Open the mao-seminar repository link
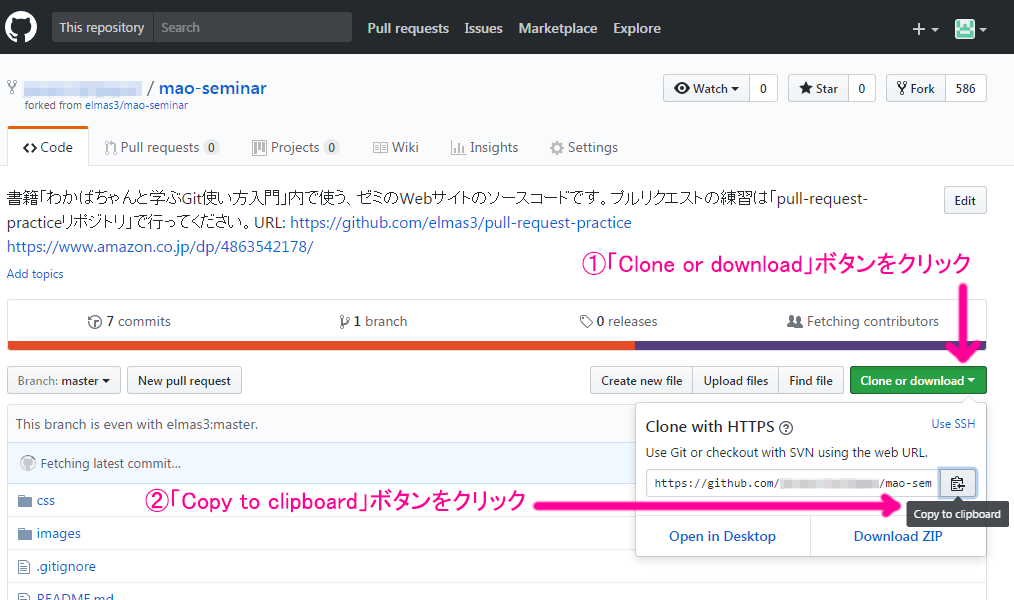 (x=213, y=88)
